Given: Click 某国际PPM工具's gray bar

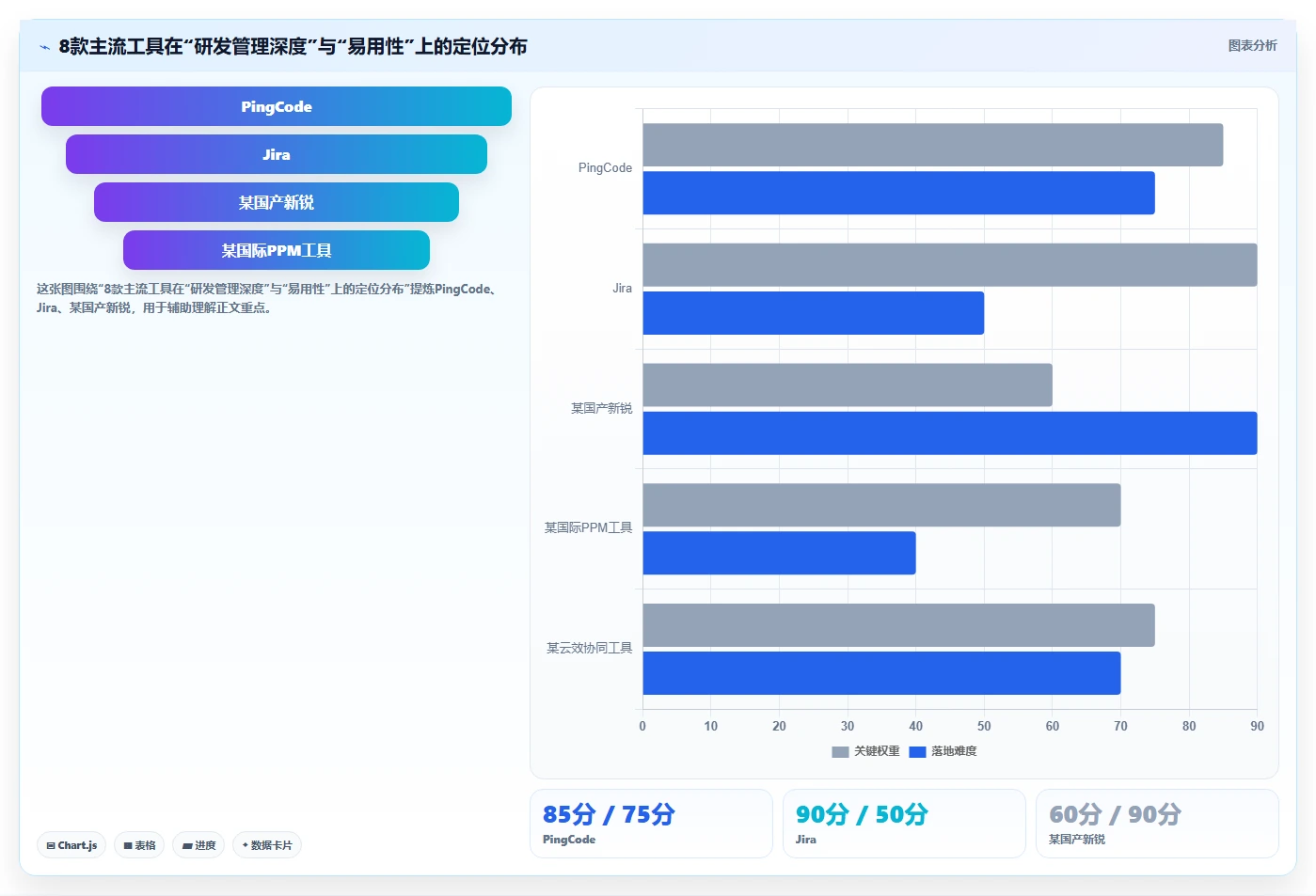Looking at the screenshot, I should pos(881,505).
